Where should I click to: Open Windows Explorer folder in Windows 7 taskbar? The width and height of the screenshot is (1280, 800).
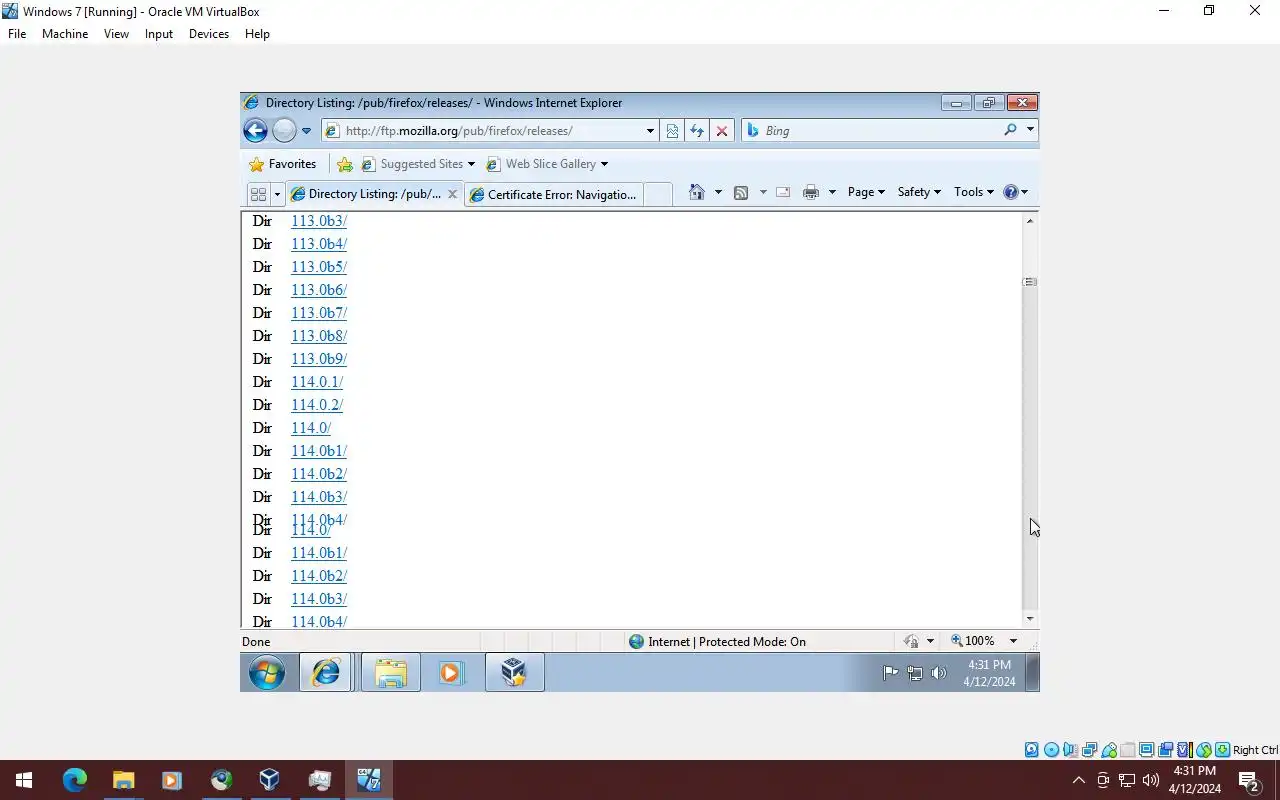pyautogui.click(x=390, y=673)
